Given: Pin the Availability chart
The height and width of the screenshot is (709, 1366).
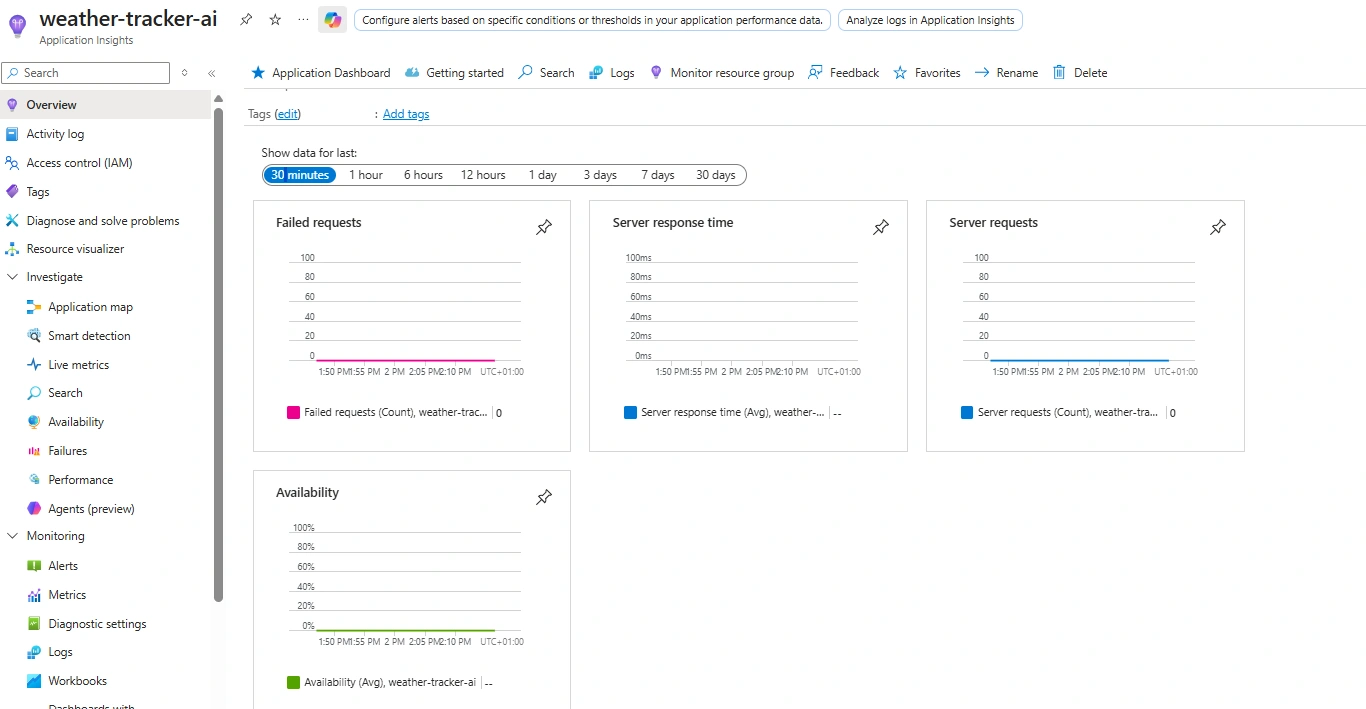Looking at the screenshot, I should [544, 498].
